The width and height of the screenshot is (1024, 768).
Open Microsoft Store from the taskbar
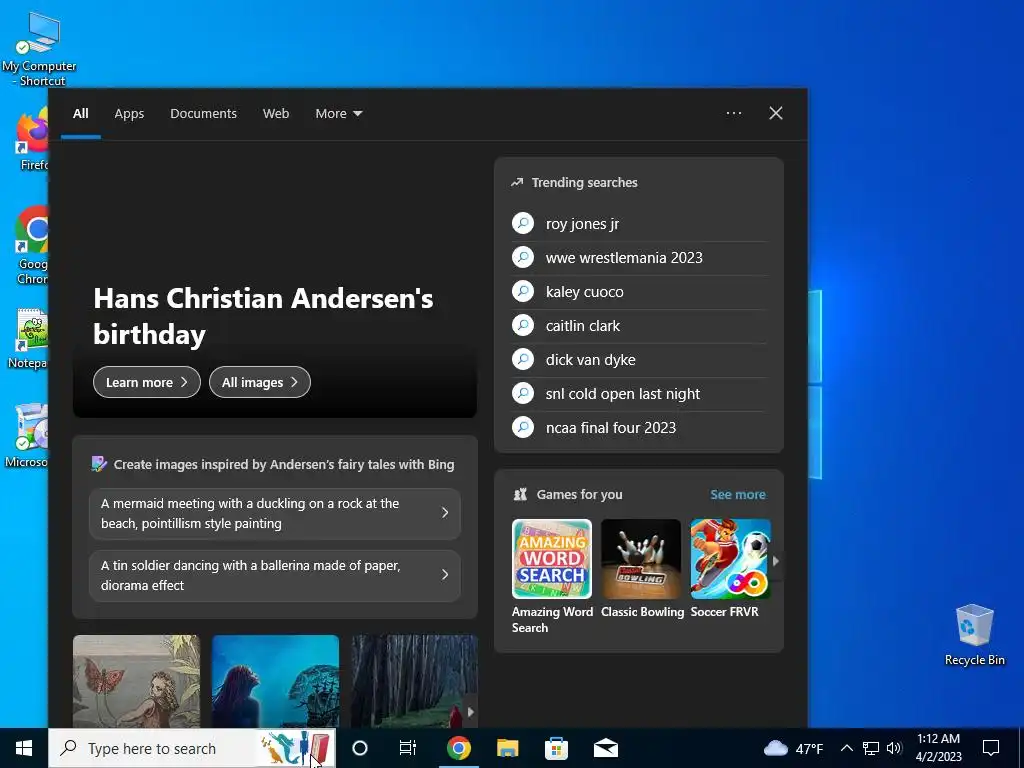556,748
